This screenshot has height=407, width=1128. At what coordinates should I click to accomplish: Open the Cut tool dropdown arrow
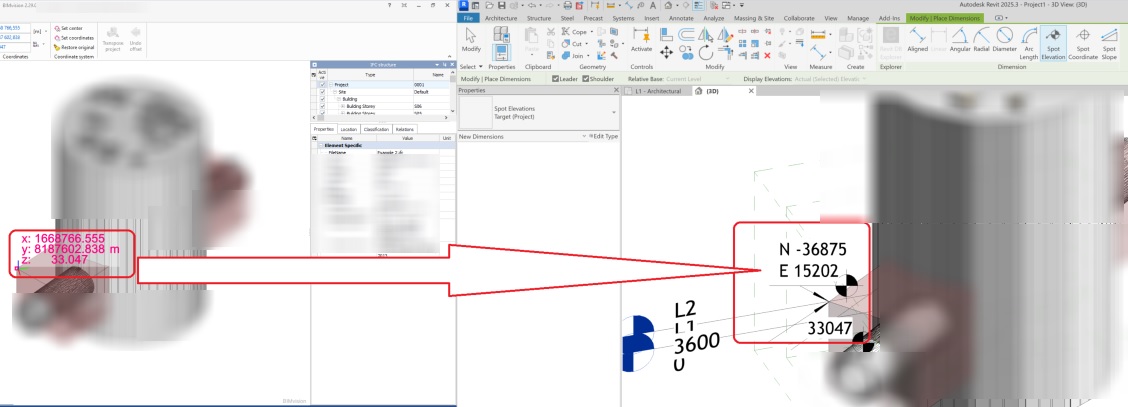click(x=587, y=44)
